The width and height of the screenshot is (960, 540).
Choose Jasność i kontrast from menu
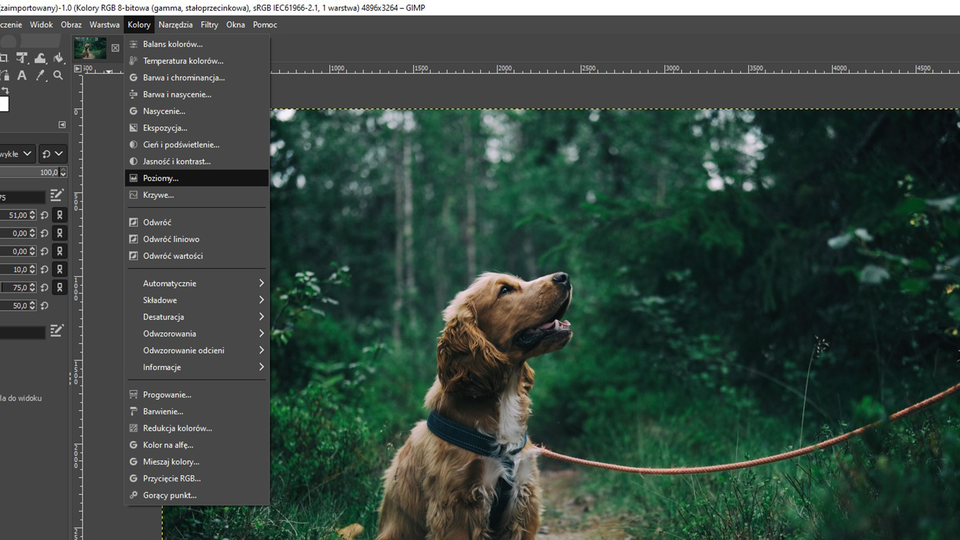click(176, 161)
